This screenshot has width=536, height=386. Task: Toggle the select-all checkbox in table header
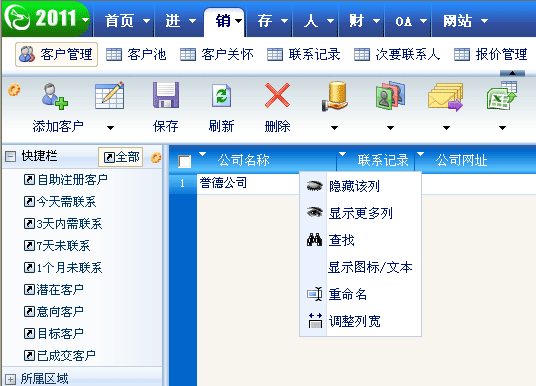tap(184, 161)
